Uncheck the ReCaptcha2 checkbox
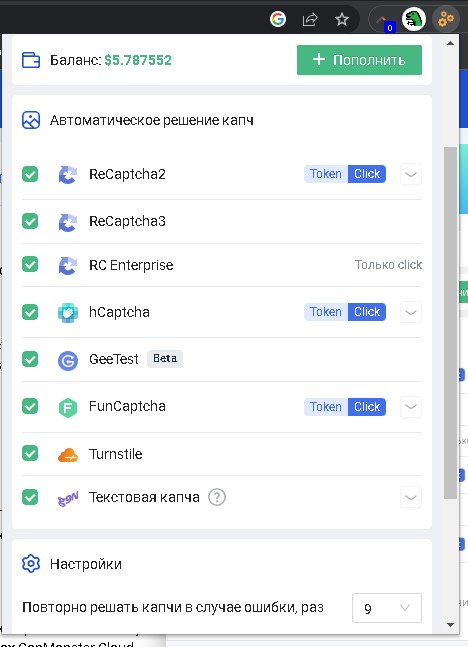This screenshot has height=647, width=468. (30, 174)
